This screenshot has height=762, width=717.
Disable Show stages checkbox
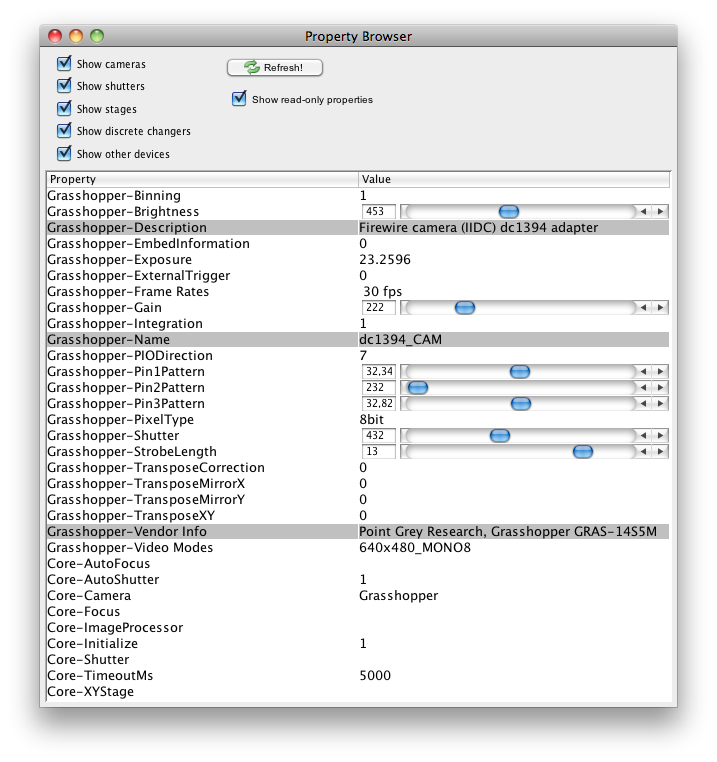pyautogui.click(x=65, y=109)
